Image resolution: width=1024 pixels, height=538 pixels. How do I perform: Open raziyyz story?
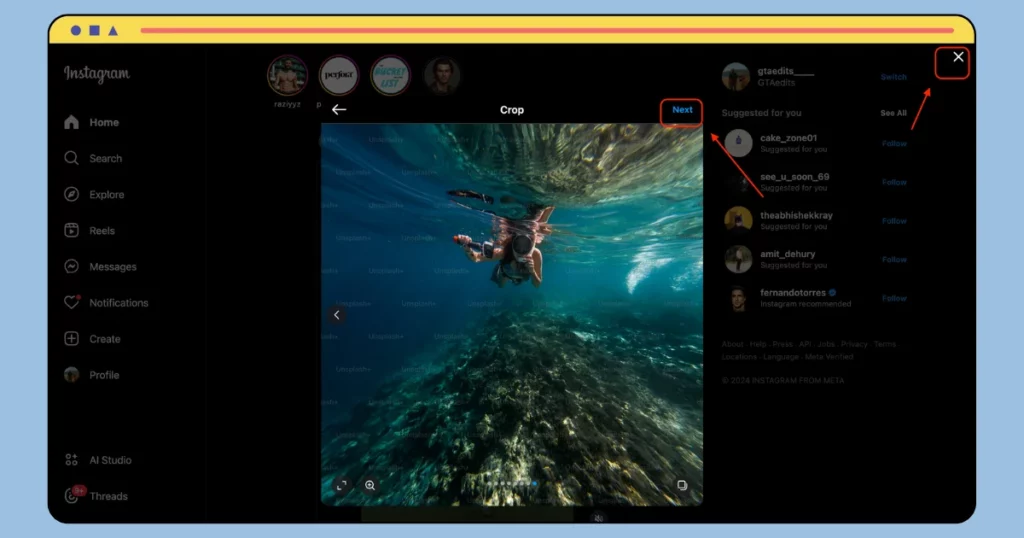click(287, 76)
